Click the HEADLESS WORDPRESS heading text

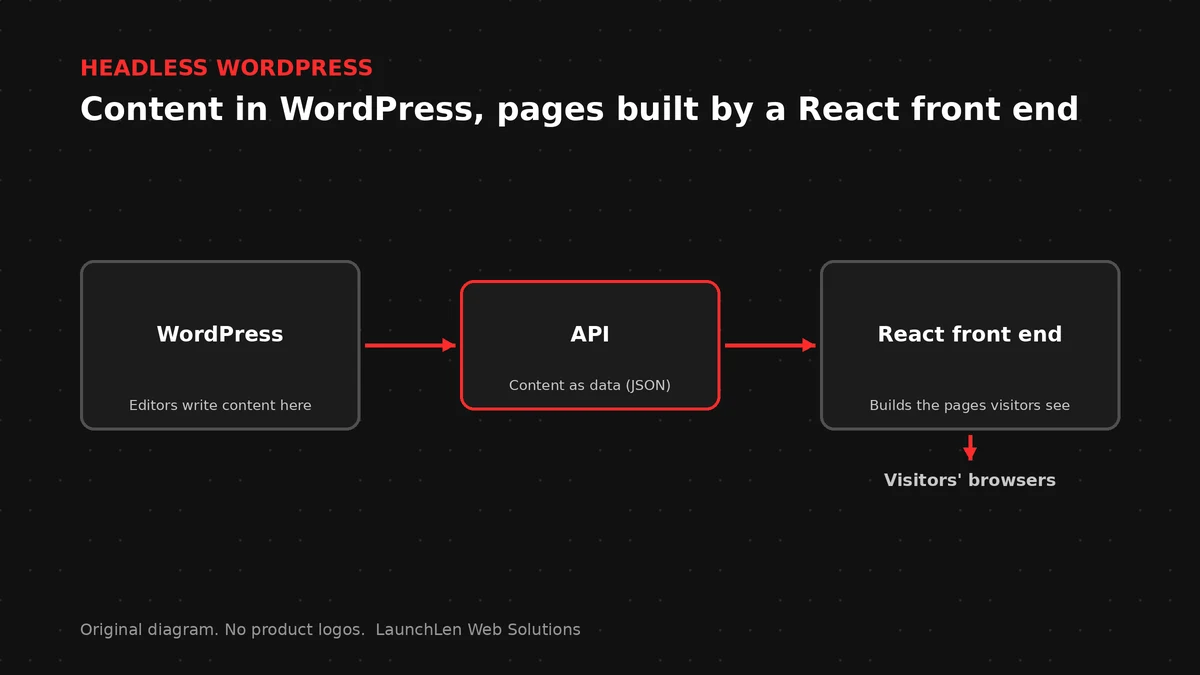(226, 68)
